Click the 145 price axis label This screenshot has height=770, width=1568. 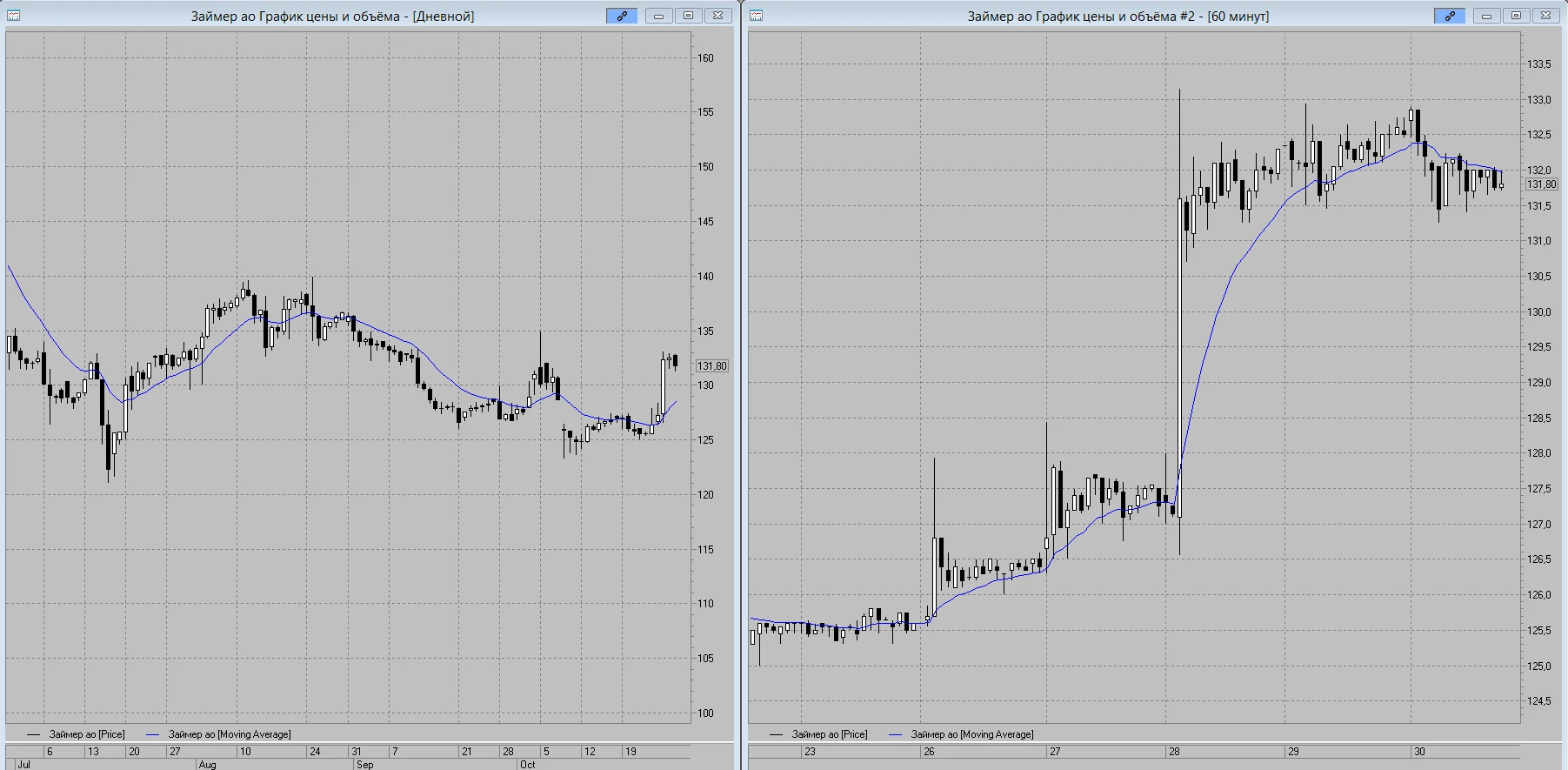click(705, 222)
